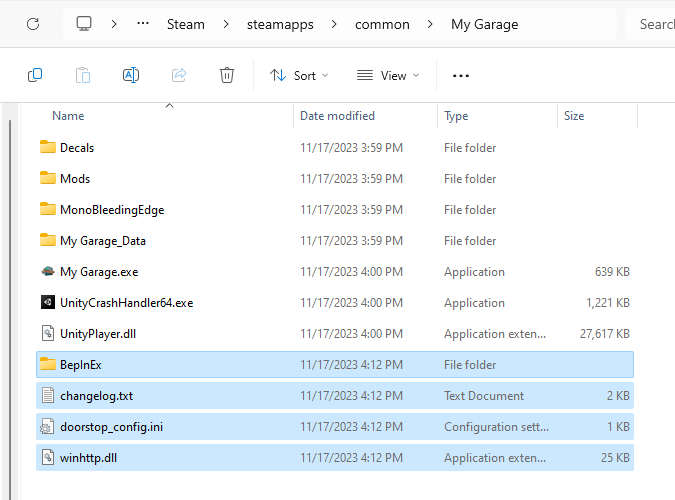Click the Search box
Viewport: 675px width, 500px height.
click(650, 24)
